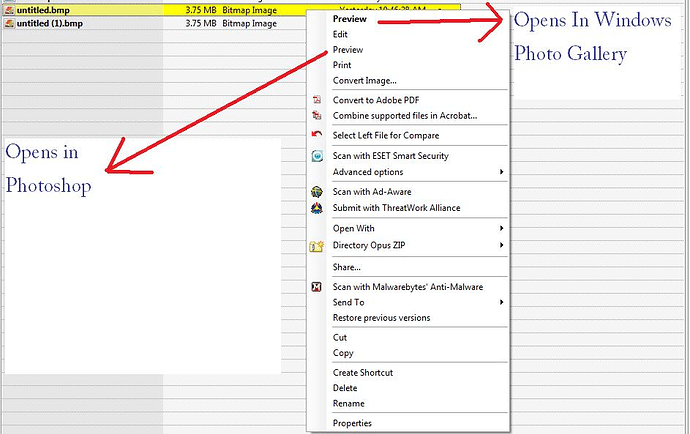Expand the Send To submenu arrow

[x=501, y=302]
